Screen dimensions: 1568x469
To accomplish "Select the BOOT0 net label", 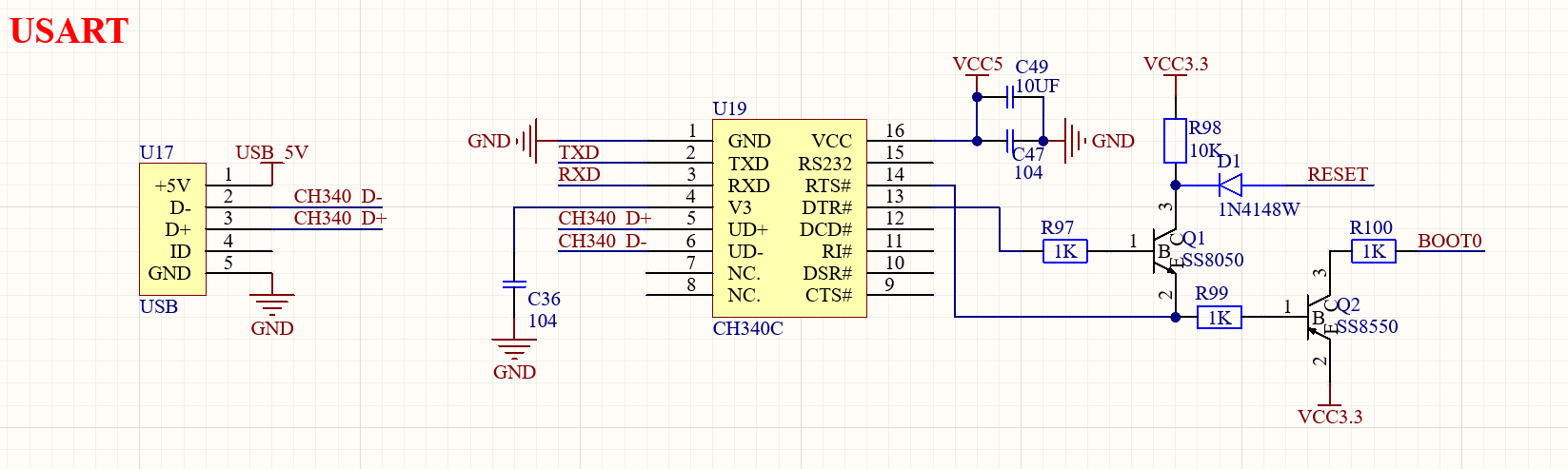I will (x=1450, y=241).
